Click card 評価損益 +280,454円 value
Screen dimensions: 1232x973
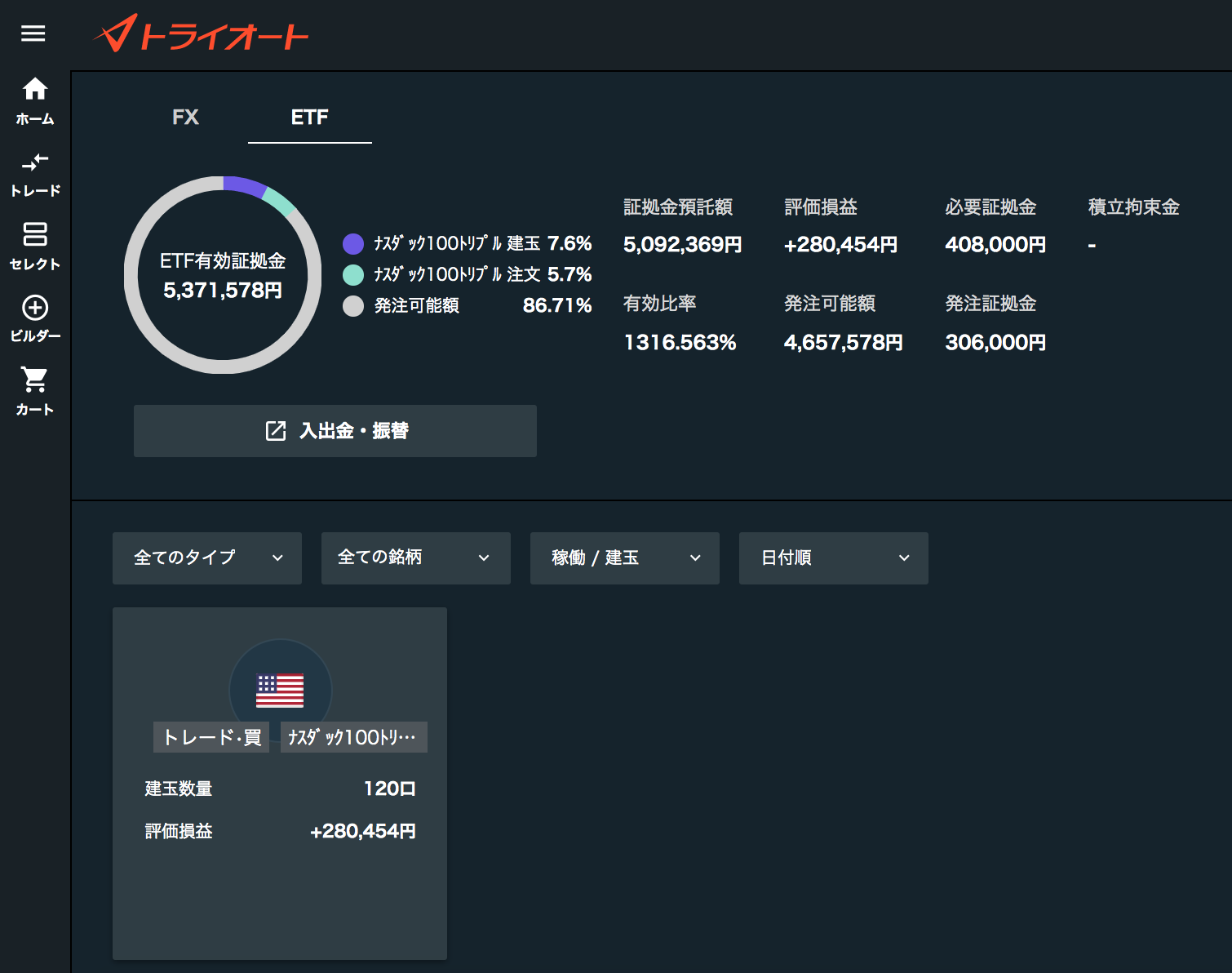click(x=363, y=831)
